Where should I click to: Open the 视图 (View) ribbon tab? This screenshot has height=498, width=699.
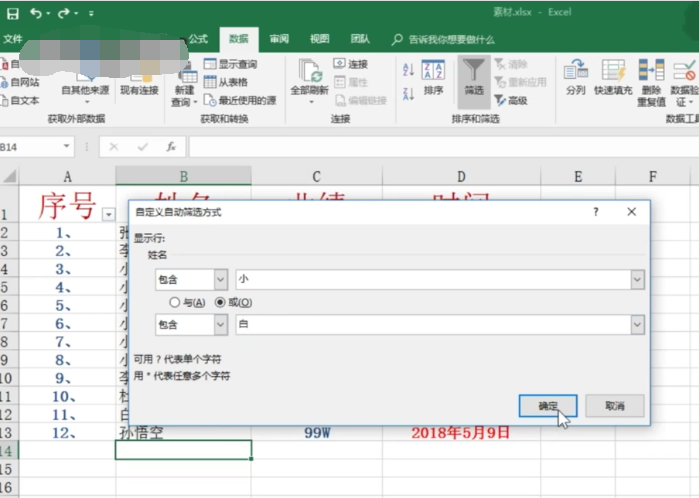(319, 39)
